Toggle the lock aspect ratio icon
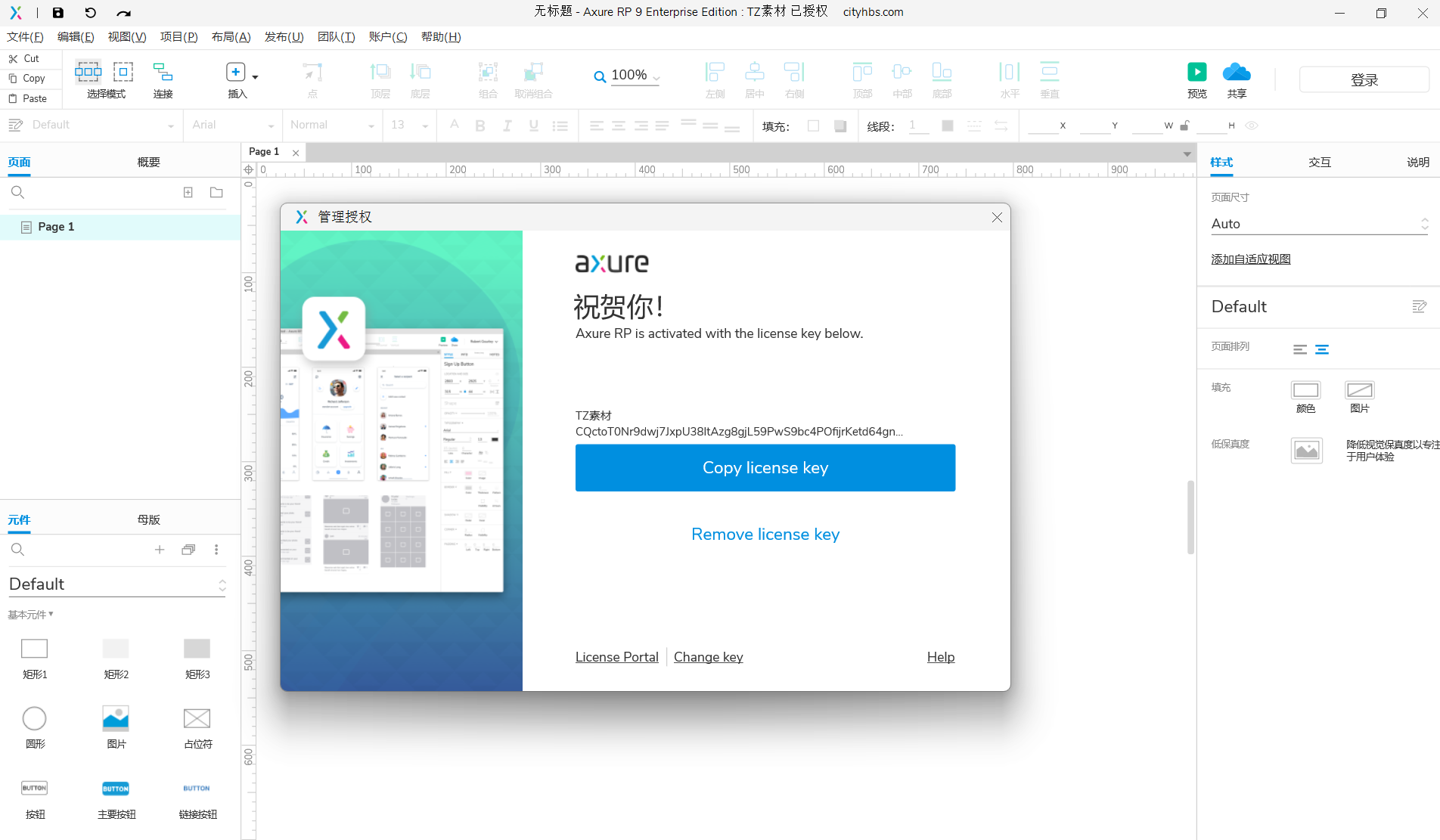The image size is (1440, 840). [1185, 126]
